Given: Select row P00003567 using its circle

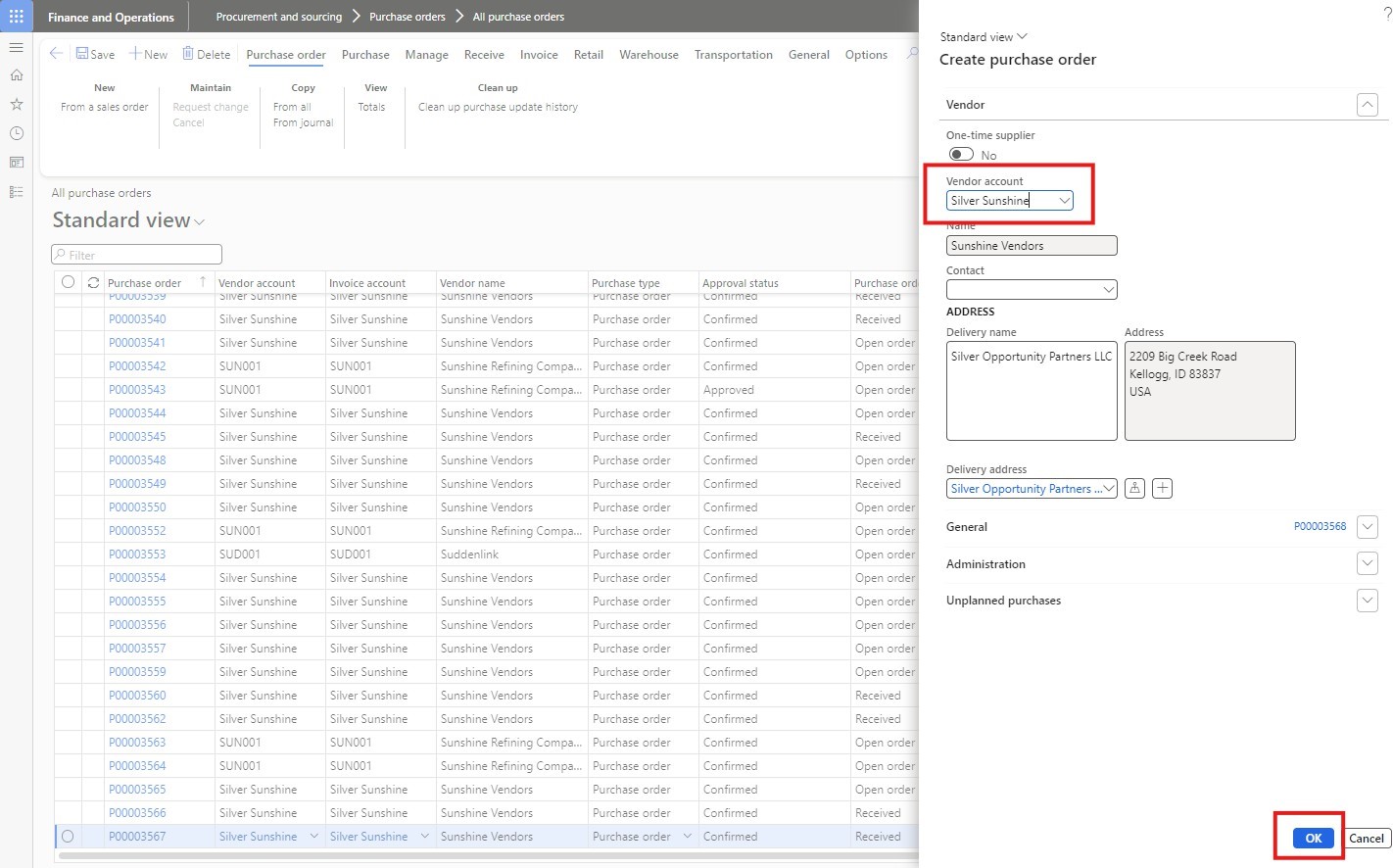Looking at the screenshot, I should [68, 837].
